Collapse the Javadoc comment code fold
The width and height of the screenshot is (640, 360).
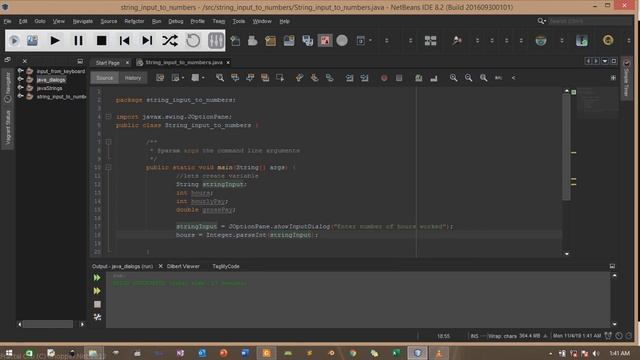(x=108, y=142)
